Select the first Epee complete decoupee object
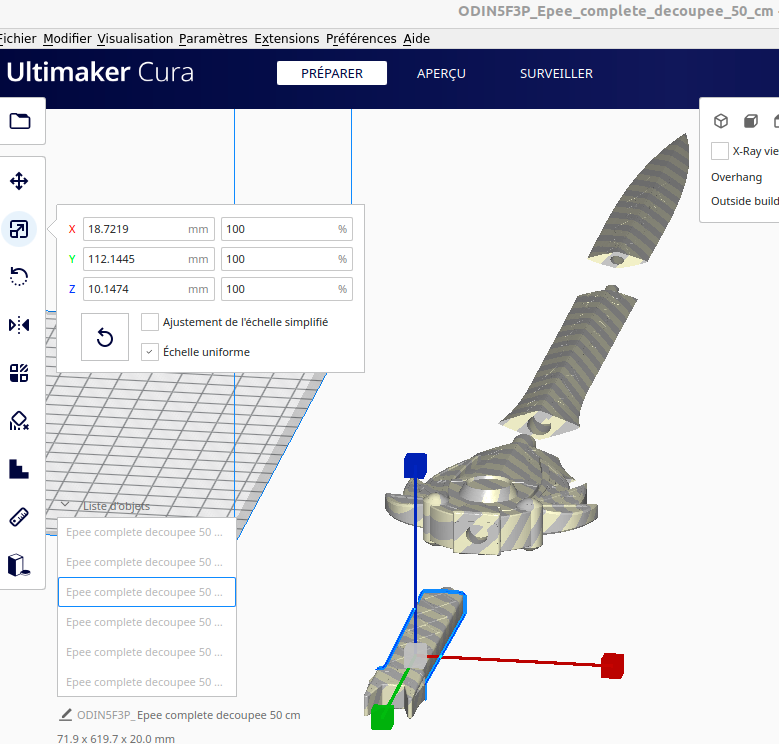Viewport: 779px width, 744px height. pyautogui.click(x=147, y=532)
